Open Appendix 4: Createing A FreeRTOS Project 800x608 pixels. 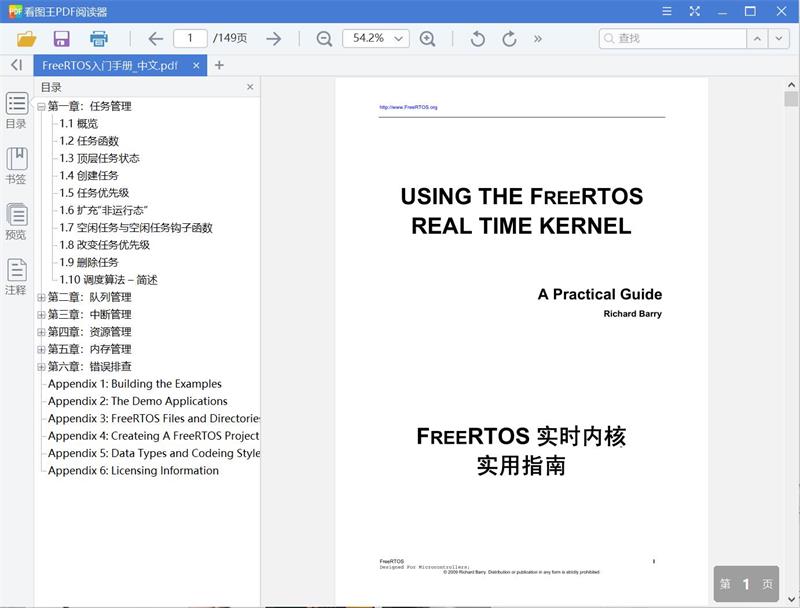[154, 436]
